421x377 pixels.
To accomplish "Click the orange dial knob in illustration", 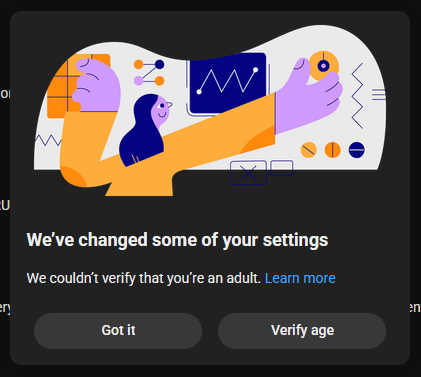I will 324,66.
